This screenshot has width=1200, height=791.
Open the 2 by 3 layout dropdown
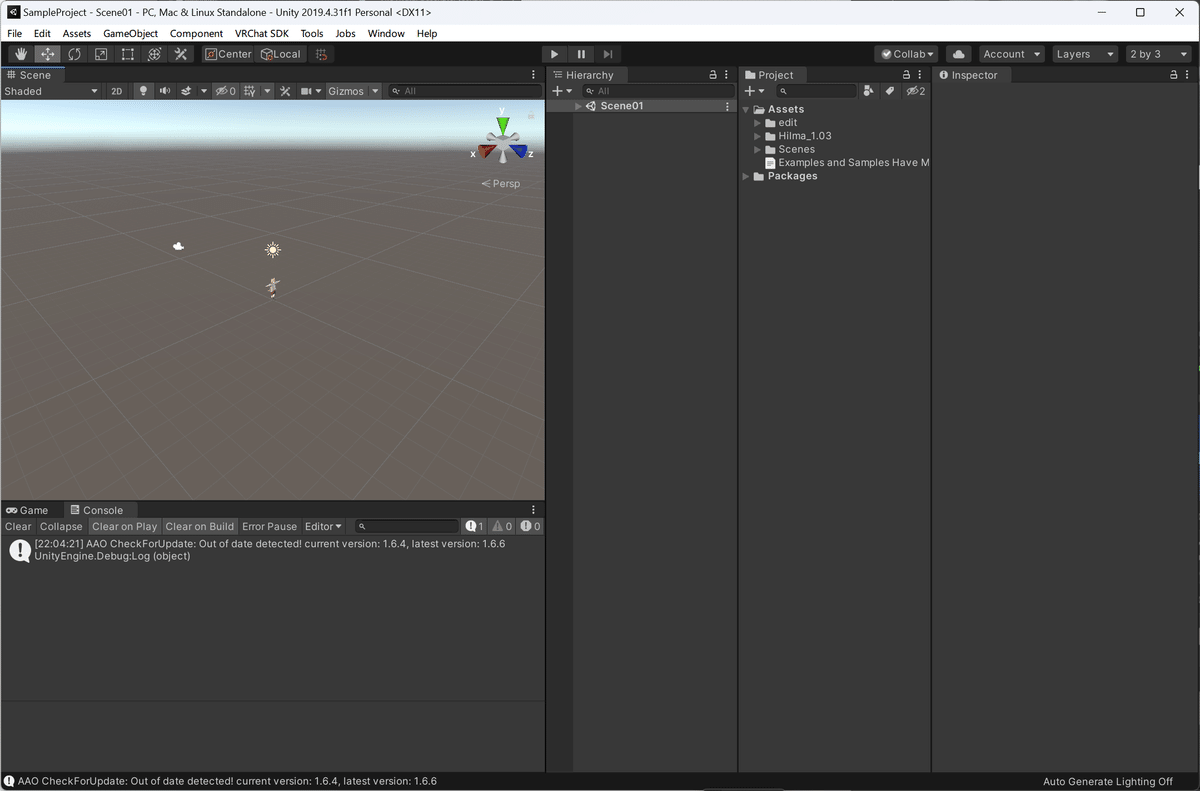(x=1158, y=54)
